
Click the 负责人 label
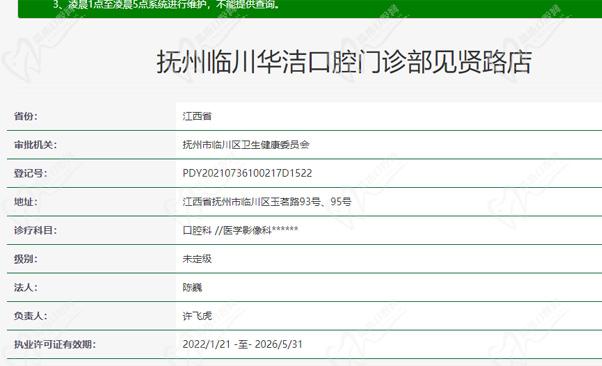click(31, 316)
